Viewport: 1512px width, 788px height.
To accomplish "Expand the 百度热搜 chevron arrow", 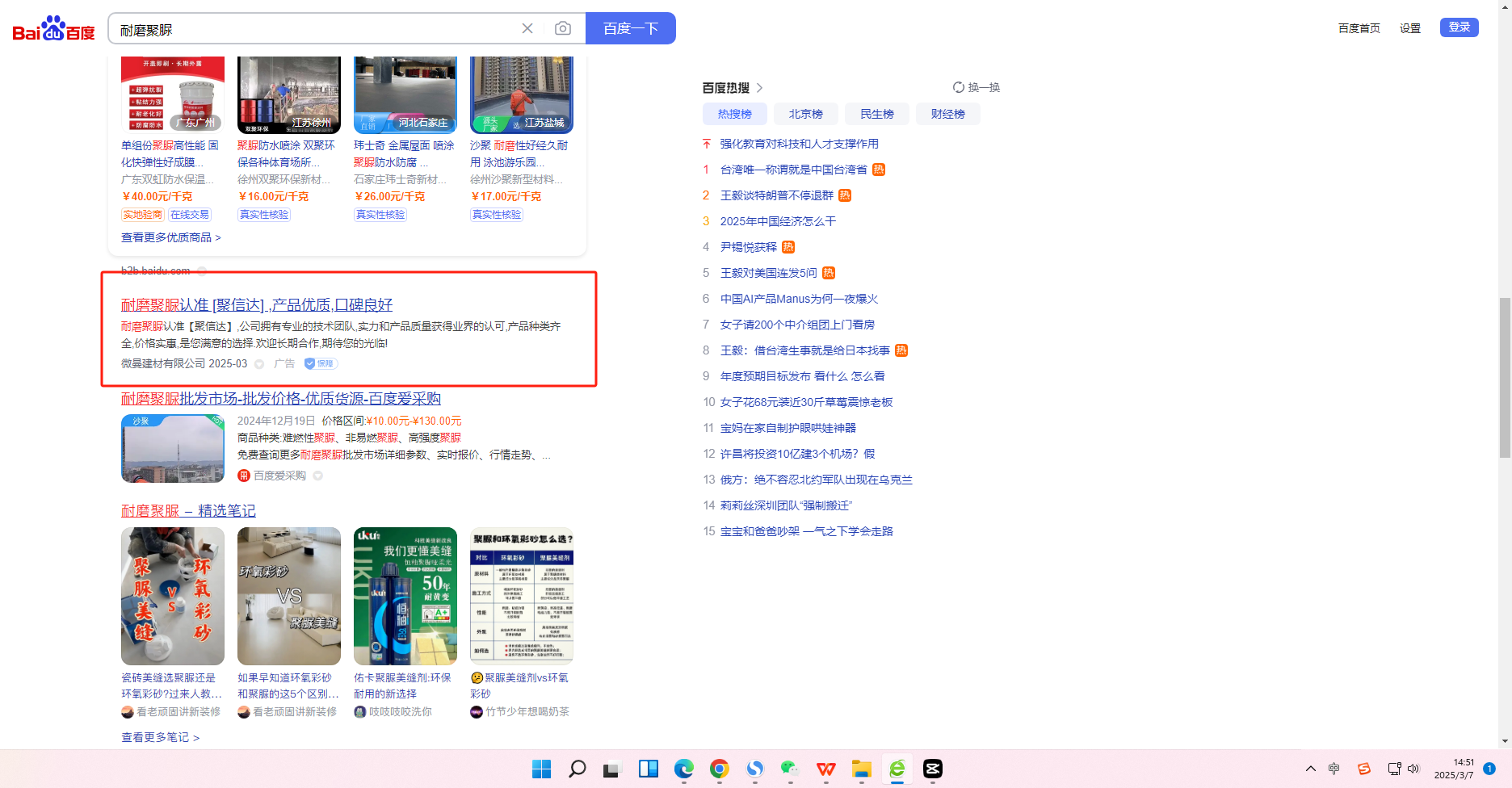I will [x=759, y=88].
